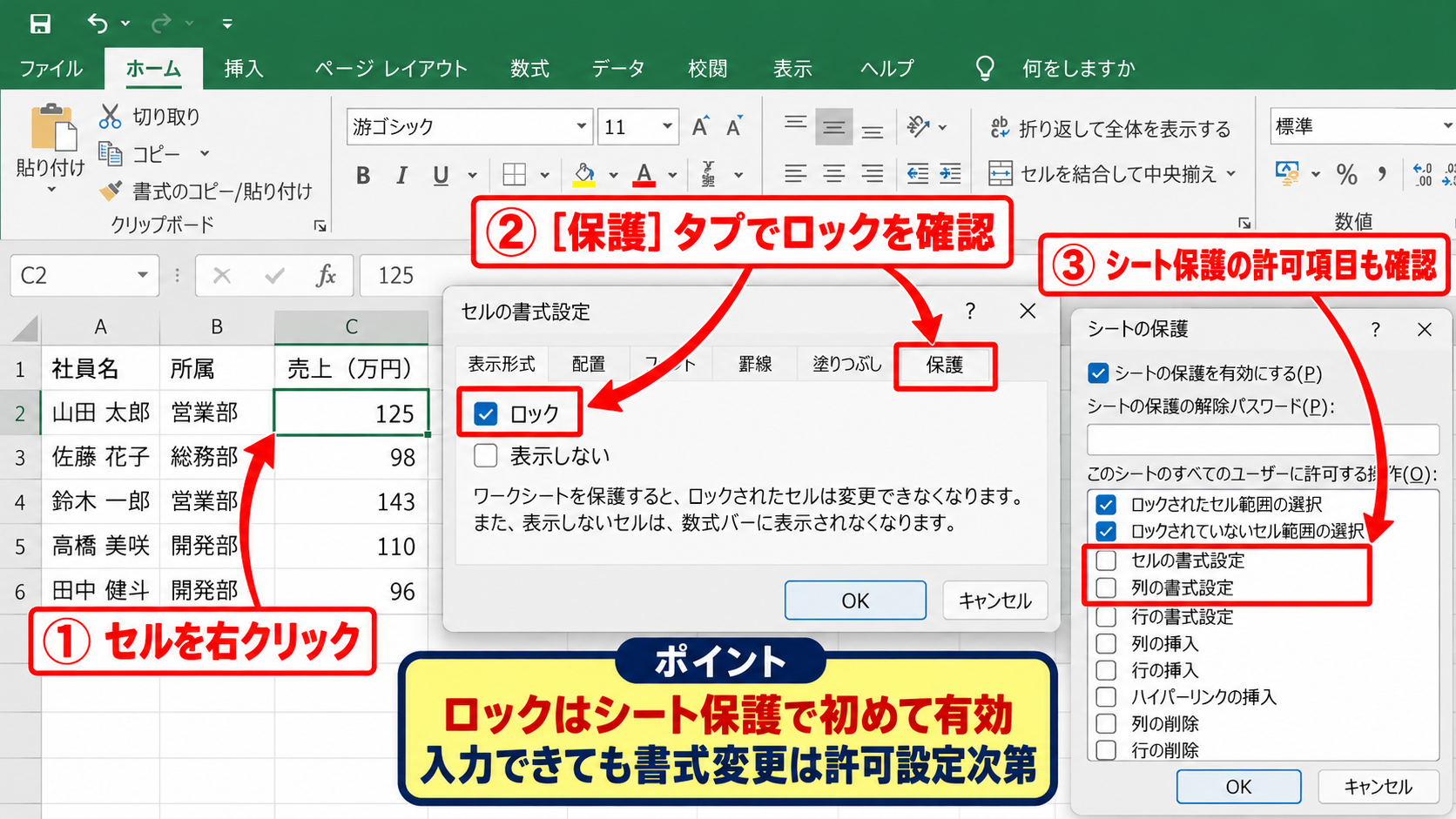The height and width of the screenshot is (819, 1456).
Task: Expand the コピー dropdown arrow
Action: pos(205,153)
